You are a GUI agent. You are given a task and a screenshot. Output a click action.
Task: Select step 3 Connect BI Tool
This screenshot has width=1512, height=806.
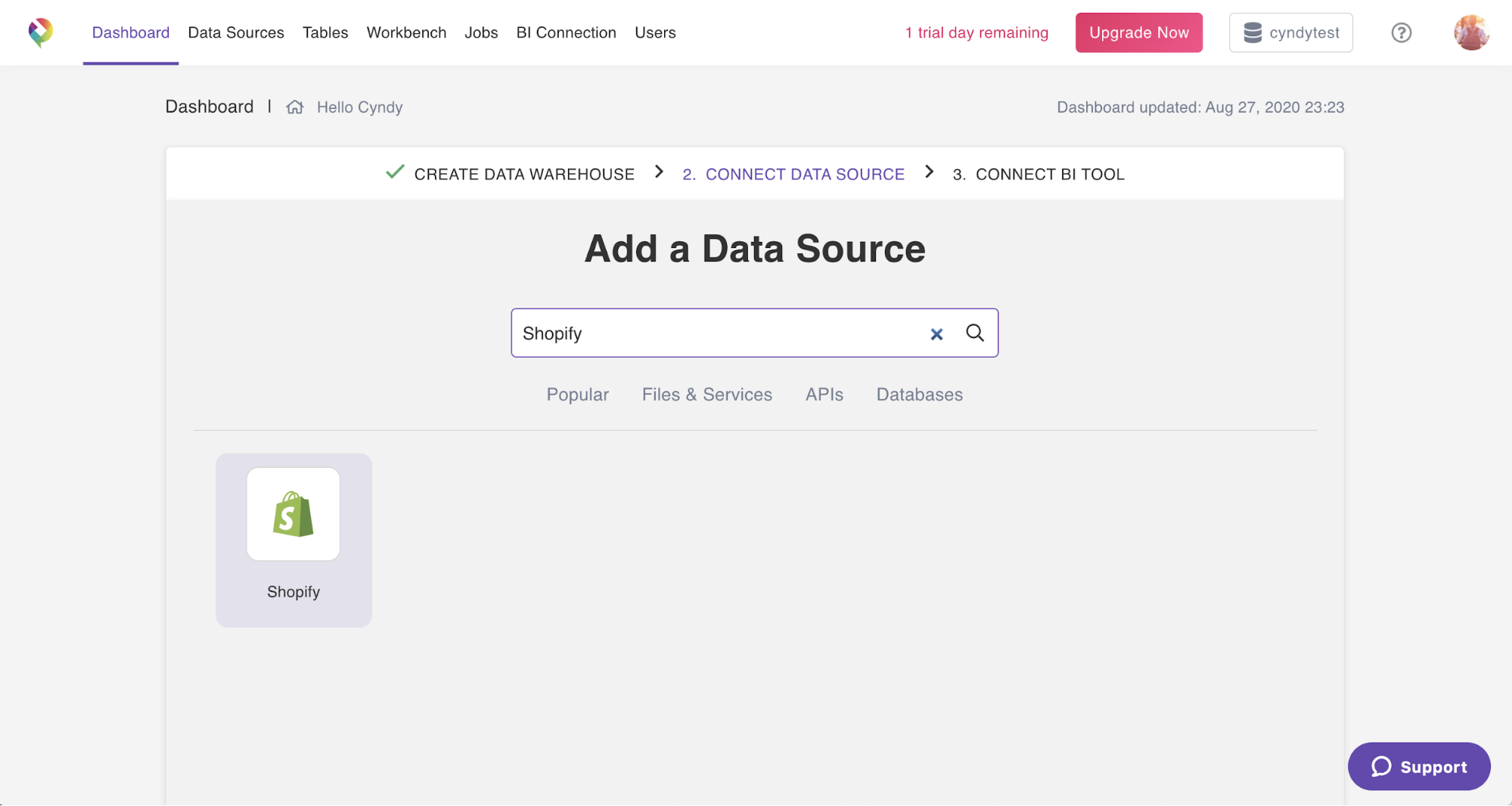[1039, 174]
